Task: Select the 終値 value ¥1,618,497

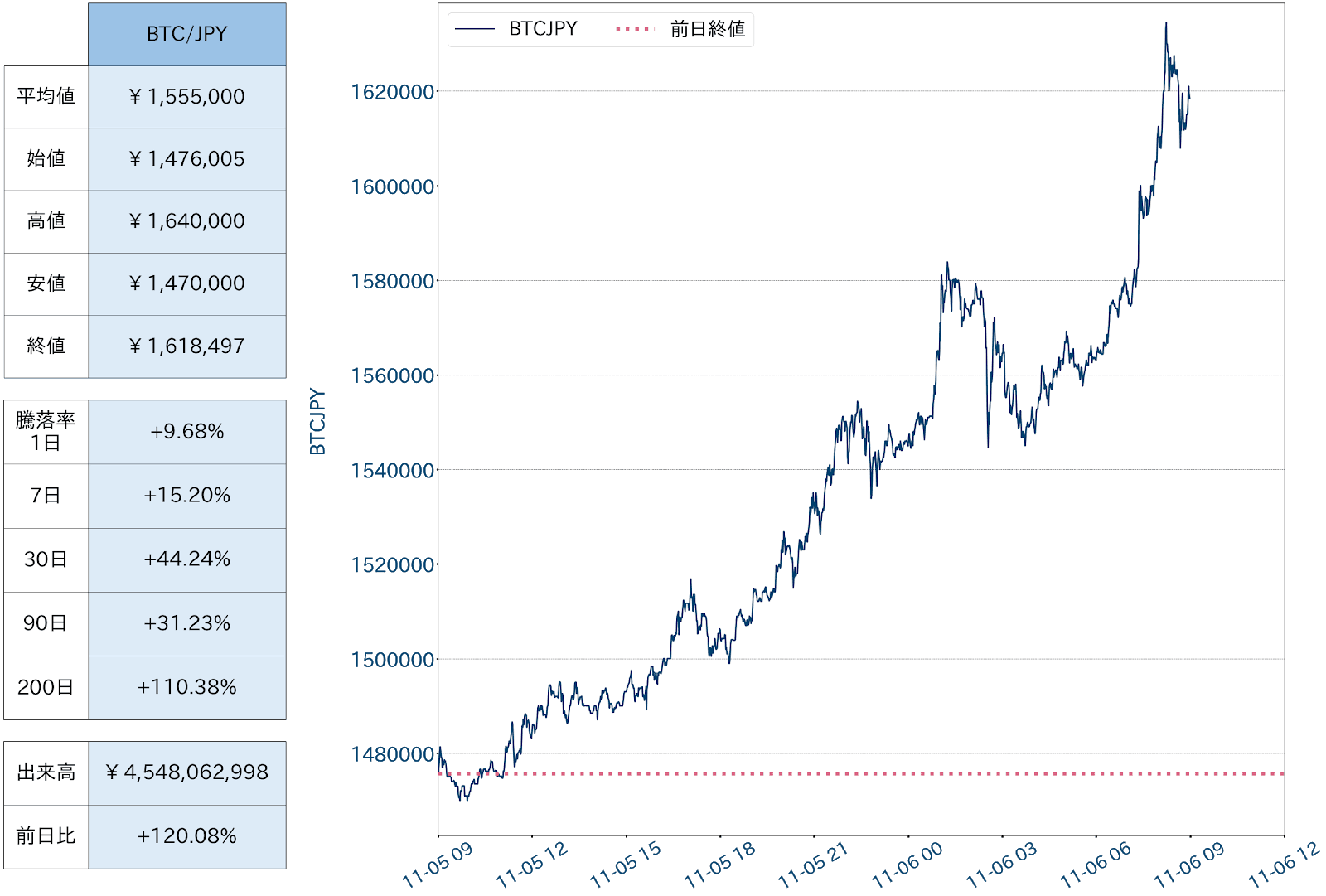Action: (x=186, y=346)
